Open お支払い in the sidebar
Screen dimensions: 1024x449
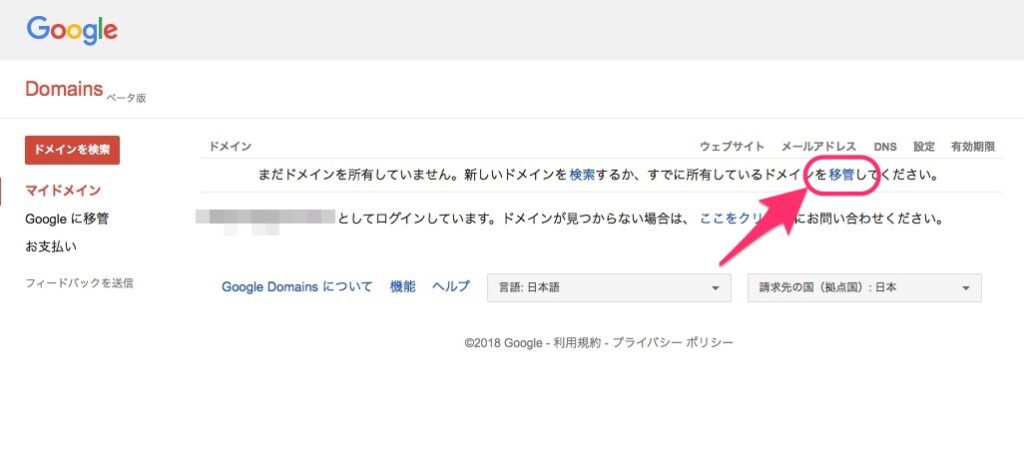[x=50, y=247]
